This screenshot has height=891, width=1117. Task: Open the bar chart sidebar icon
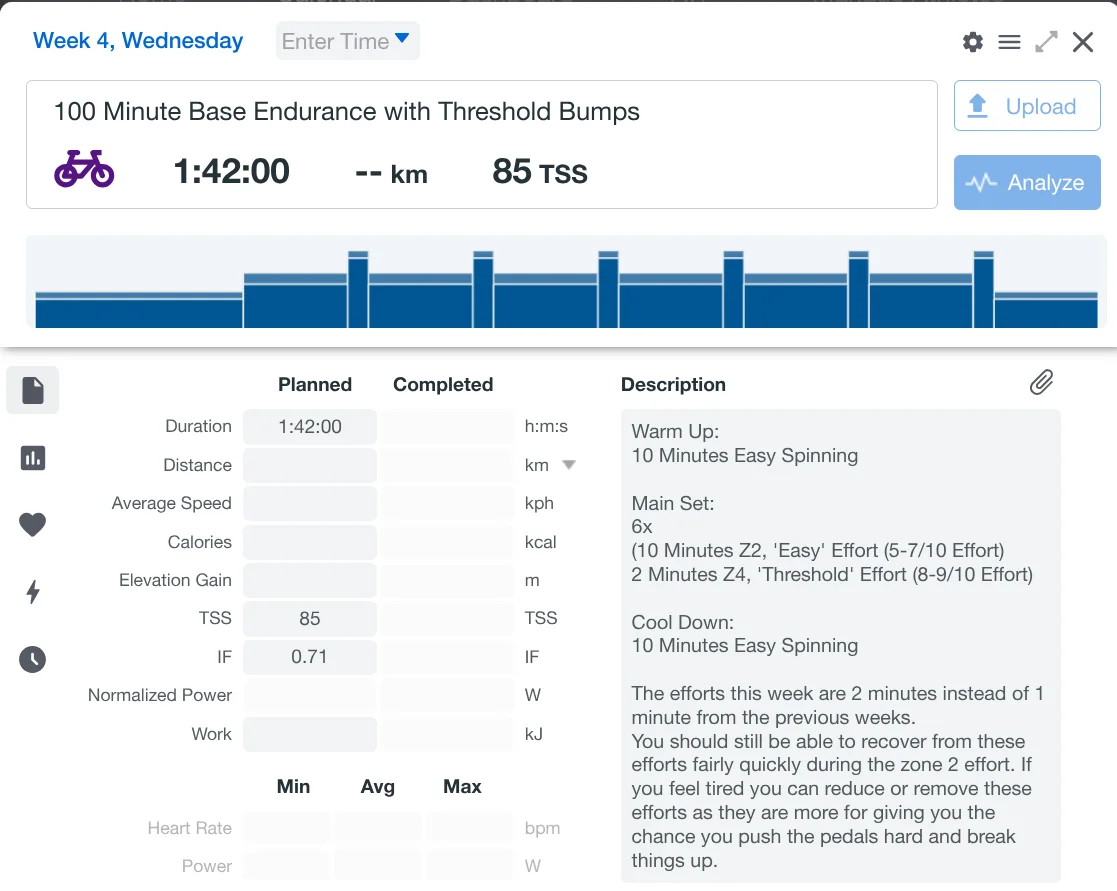33,458
